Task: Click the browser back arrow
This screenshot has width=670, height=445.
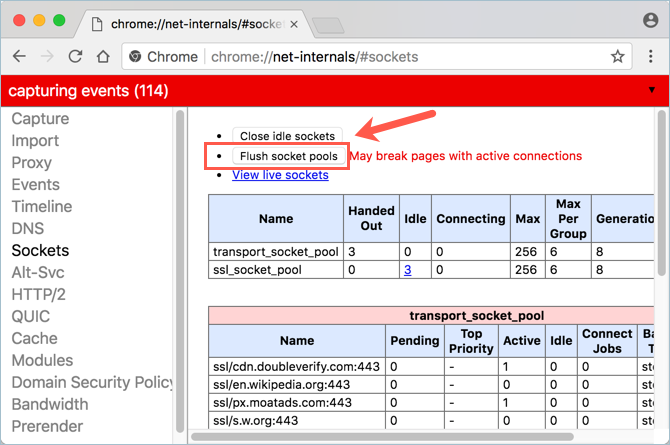Action: [x=19, y=56]
